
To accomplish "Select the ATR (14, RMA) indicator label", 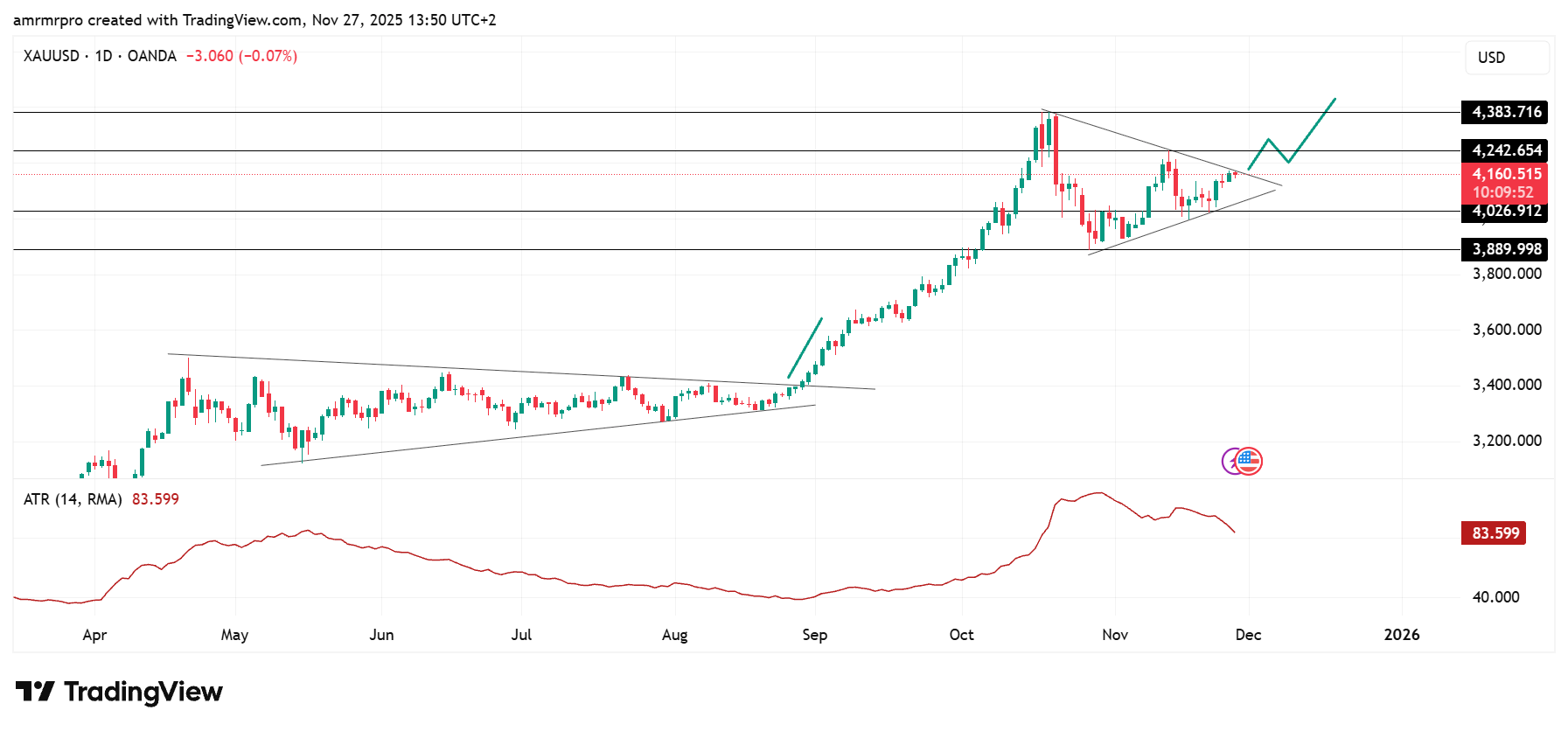I will coord(73,499).
